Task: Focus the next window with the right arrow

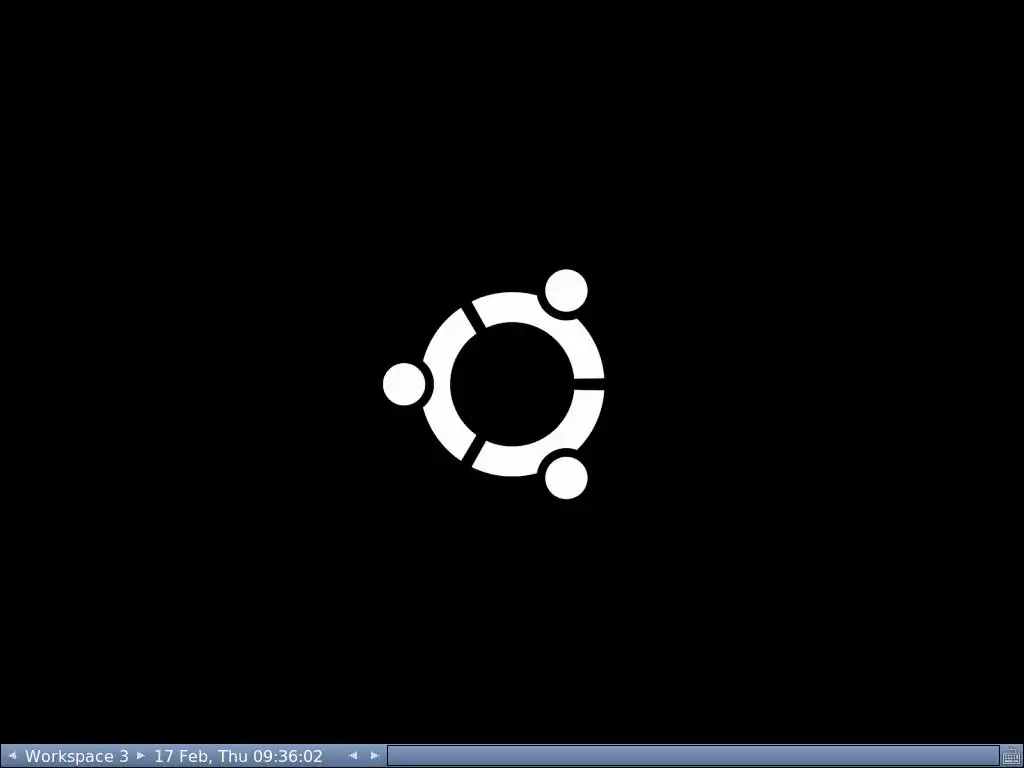Action: coord(374,756)
